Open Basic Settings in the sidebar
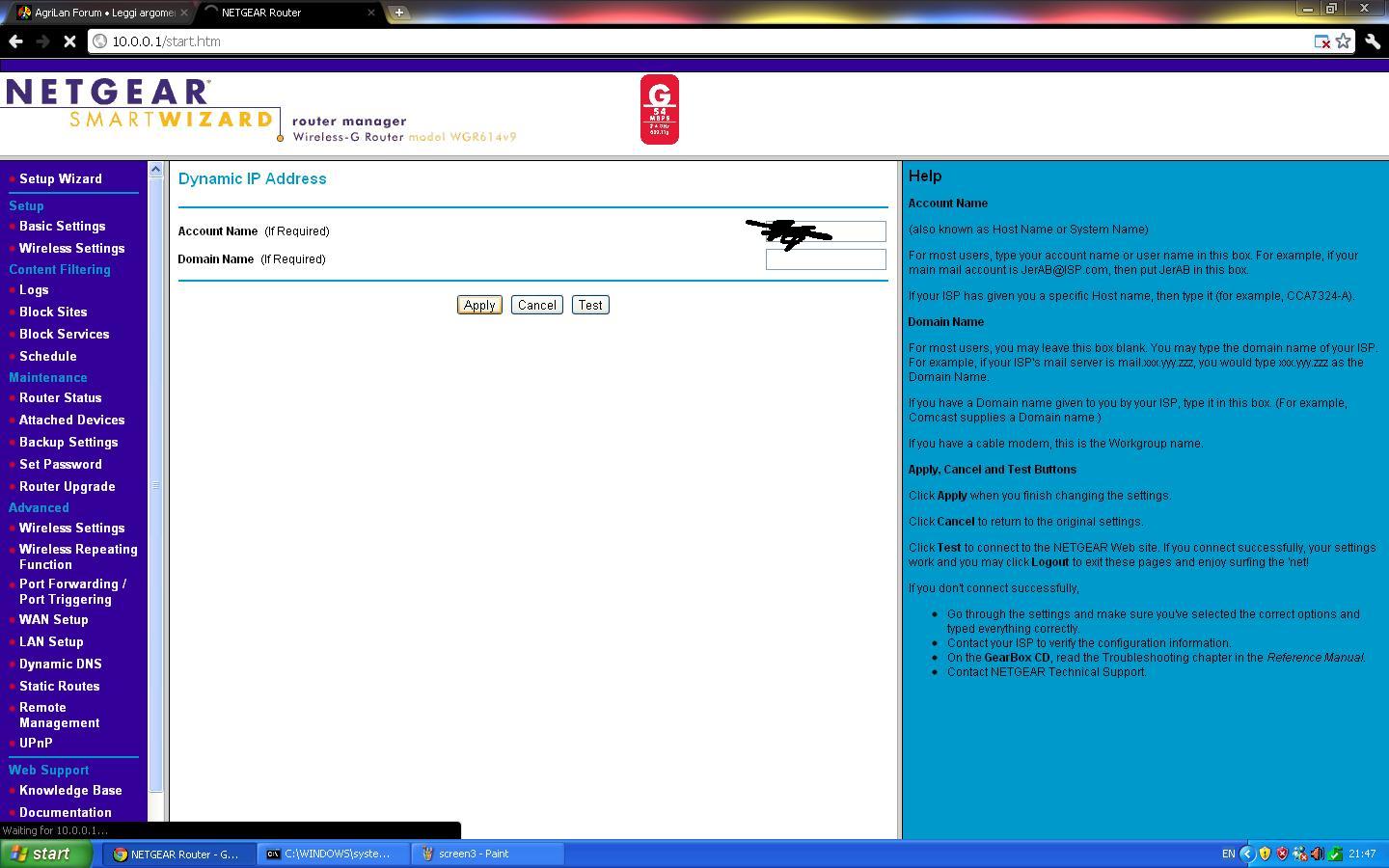 coord(62,226)
